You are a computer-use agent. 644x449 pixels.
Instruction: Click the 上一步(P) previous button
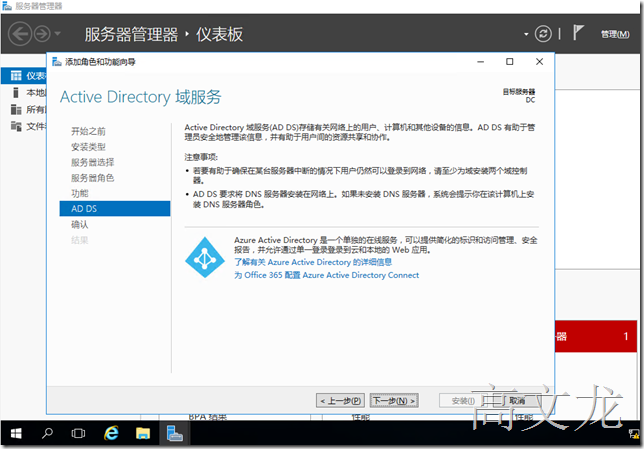(340, 401)
